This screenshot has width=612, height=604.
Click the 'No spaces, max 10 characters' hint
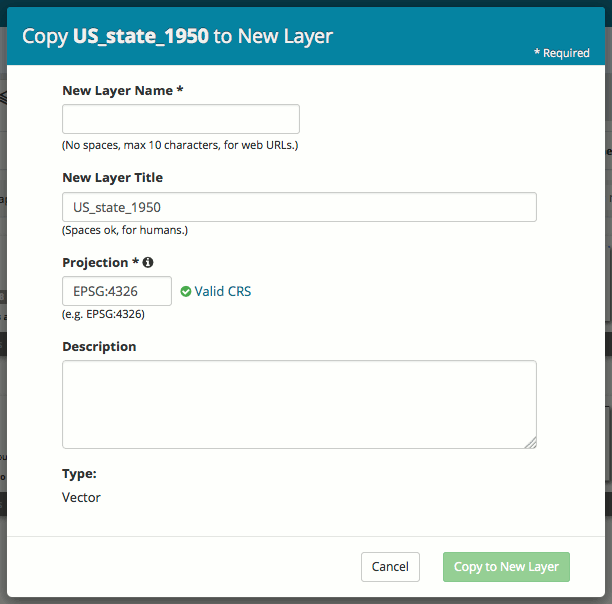(180, 146)
